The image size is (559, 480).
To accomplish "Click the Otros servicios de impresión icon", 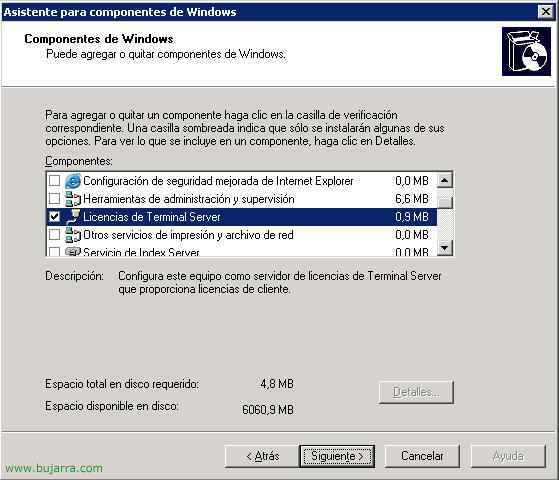I will (73, 235).
